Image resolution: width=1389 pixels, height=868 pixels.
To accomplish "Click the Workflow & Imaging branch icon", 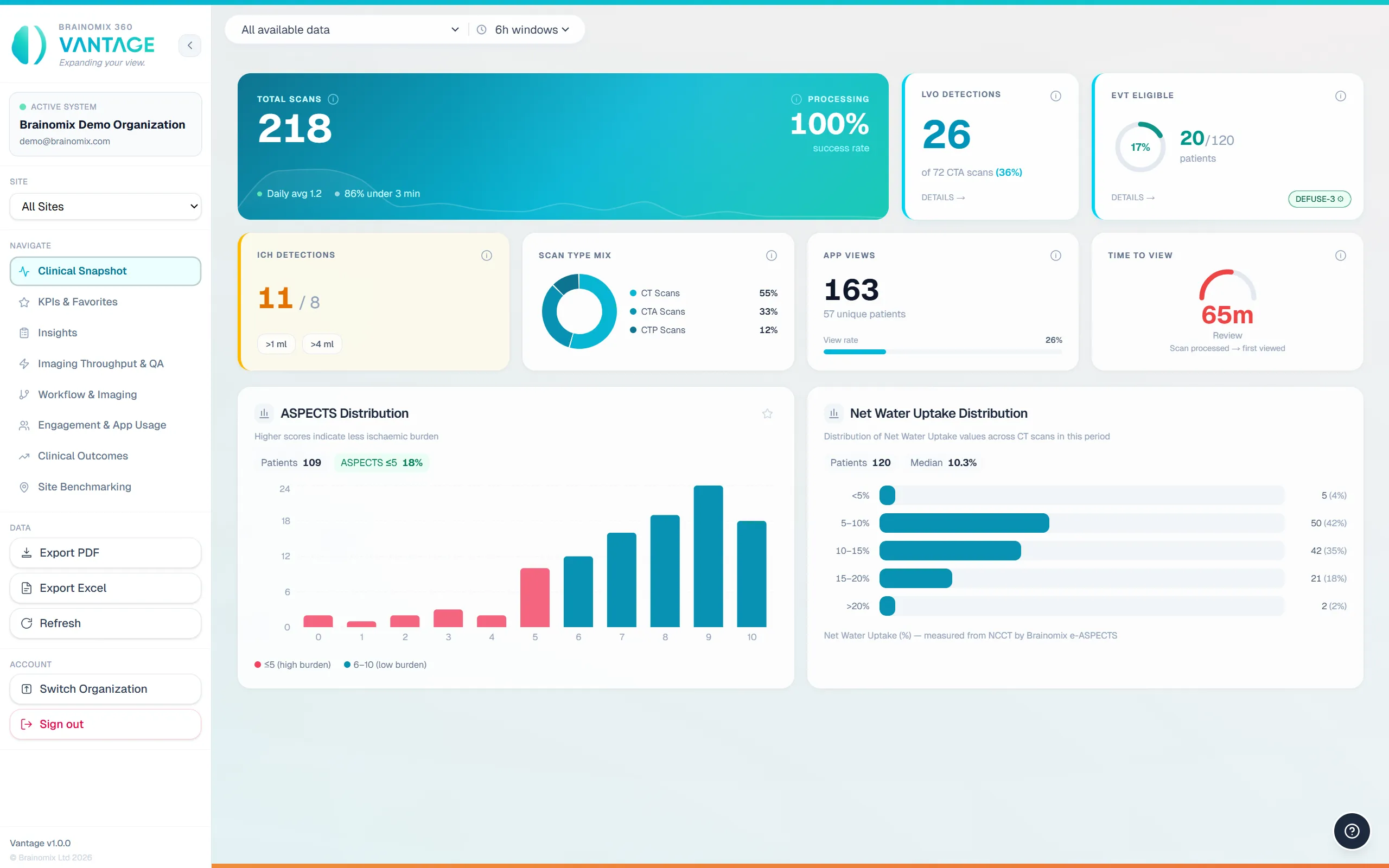I will pyautogui.click(x=24, y=394).
